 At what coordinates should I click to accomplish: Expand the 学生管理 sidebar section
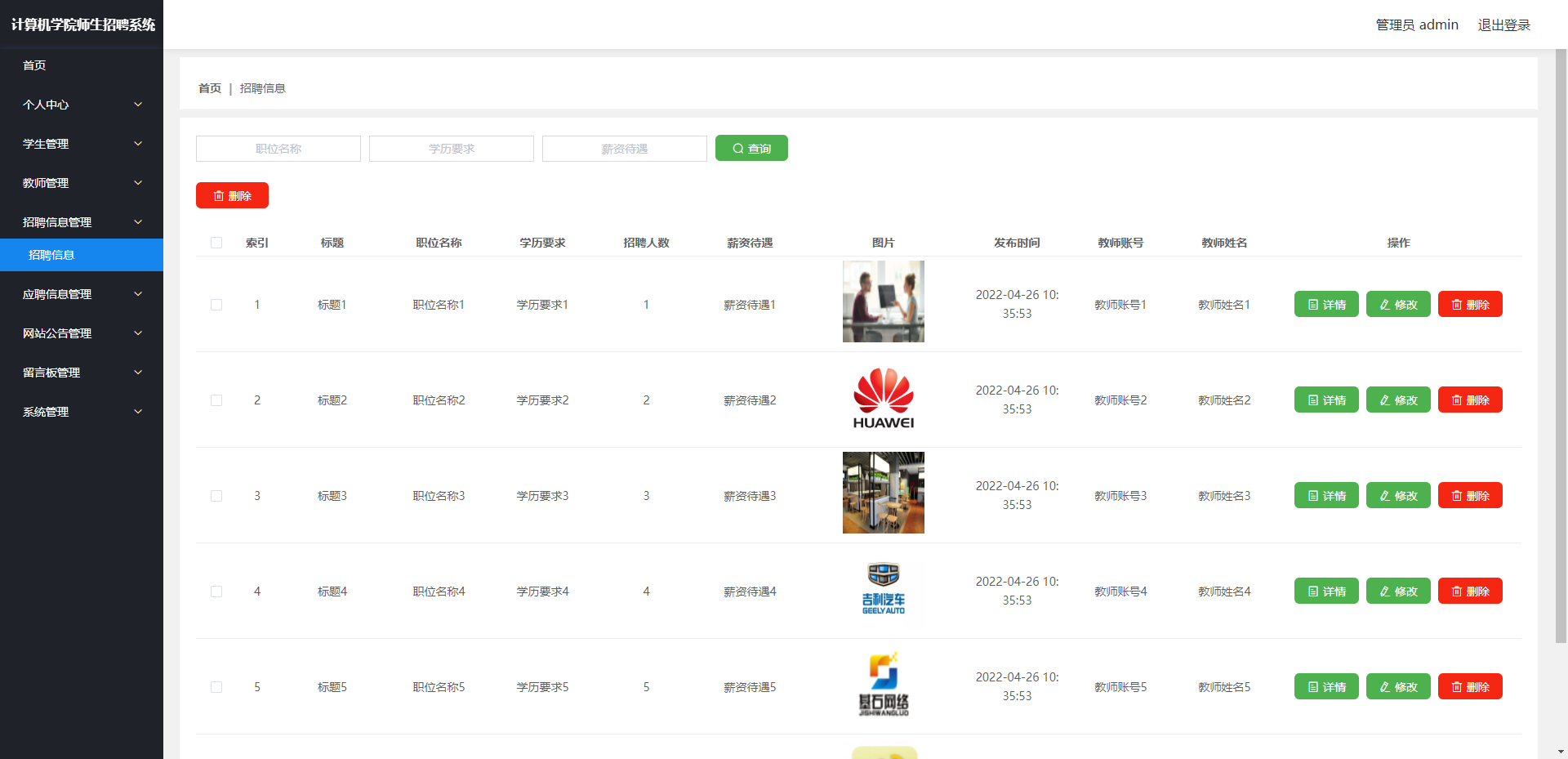coord(82,144)
